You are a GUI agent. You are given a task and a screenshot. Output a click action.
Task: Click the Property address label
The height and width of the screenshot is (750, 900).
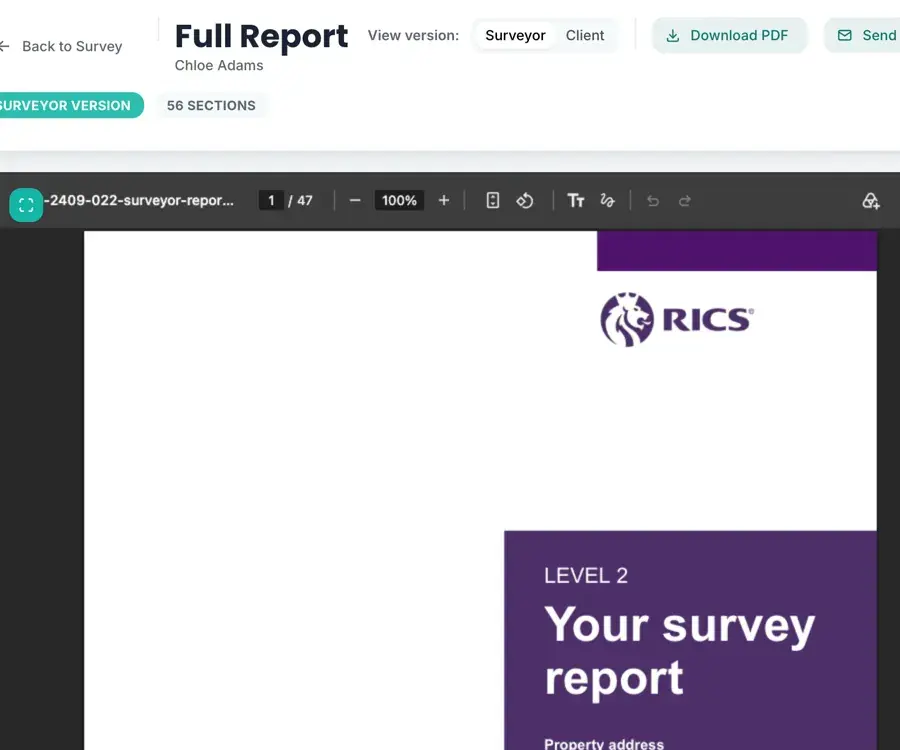pyautogui.click(x=604, y=744)
